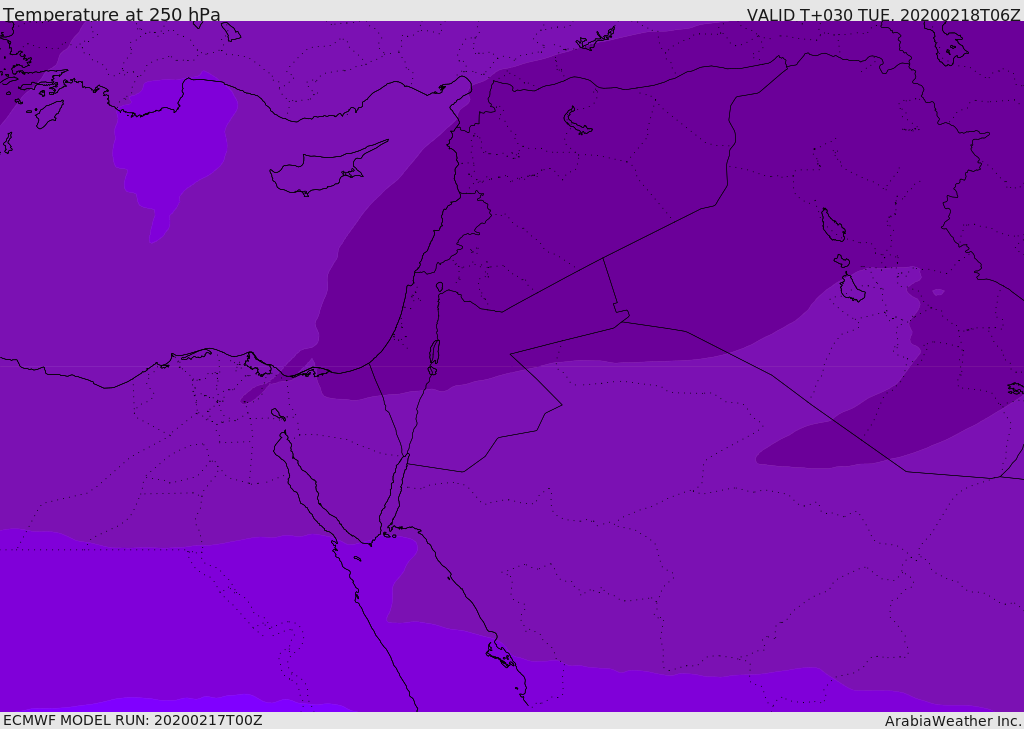
Task: Click the Dead Sea outline on the map
Action: click(434, 355)
